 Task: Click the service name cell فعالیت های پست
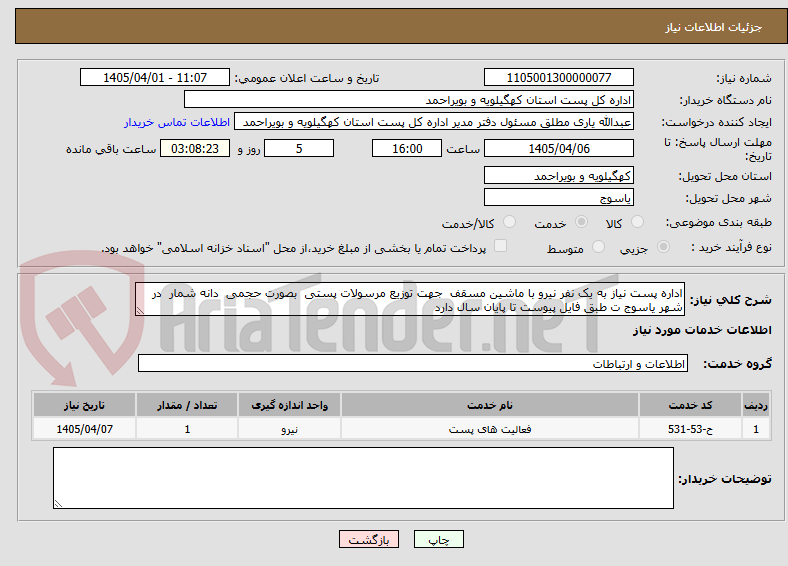pos(490,429)
